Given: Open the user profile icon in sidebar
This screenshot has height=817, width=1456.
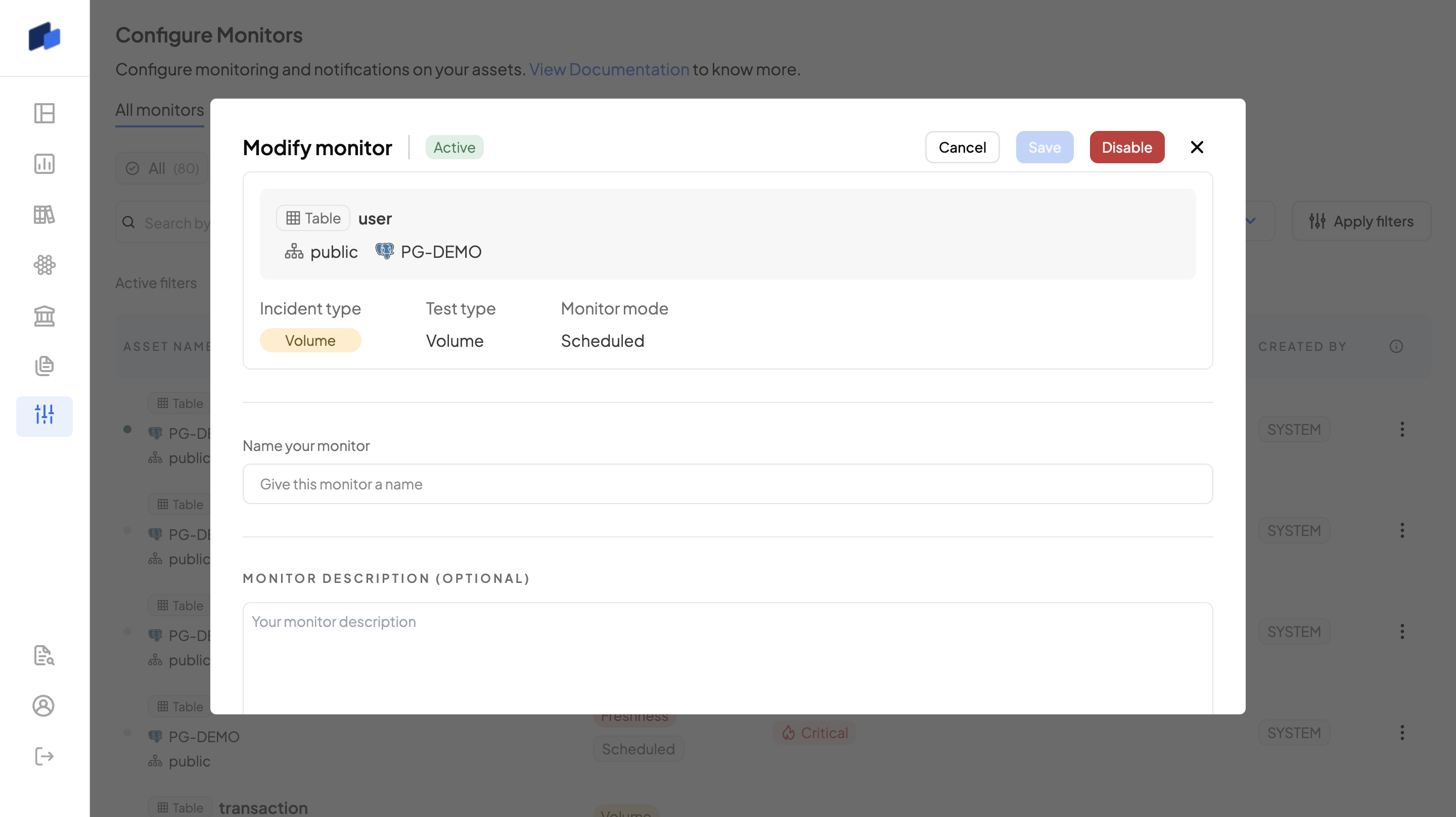Looking at the screenshot, I should tap(44, 706).
